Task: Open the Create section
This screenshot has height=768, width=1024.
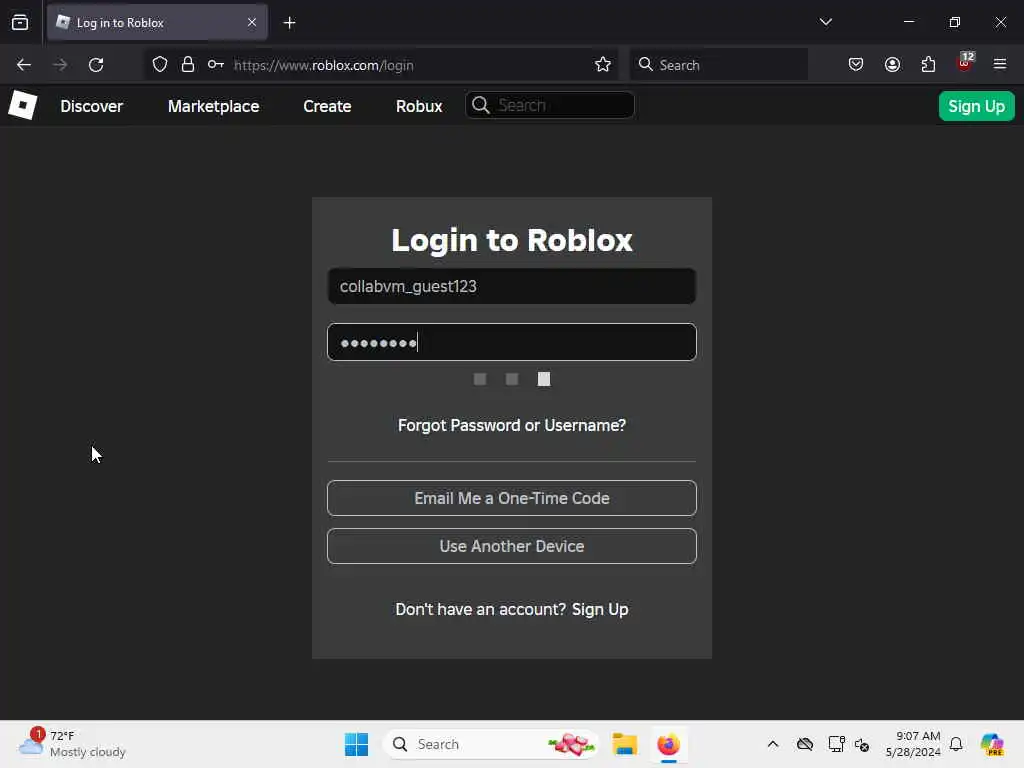Action: coord(327,106)
